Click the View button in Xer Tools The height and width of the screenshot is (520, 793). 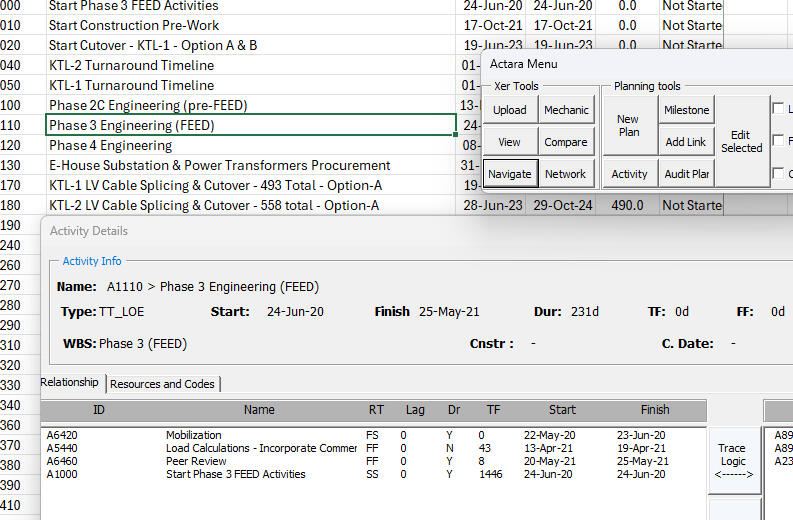pyautogui.click(x=510, y=142)
